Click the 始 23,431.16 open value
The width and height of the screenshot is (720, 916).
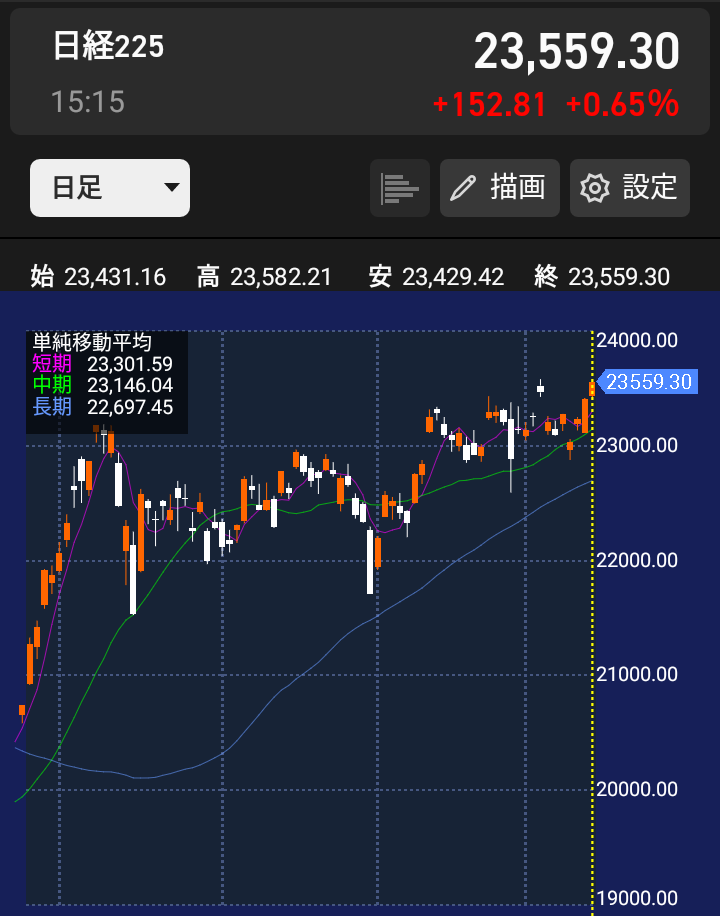98,276
